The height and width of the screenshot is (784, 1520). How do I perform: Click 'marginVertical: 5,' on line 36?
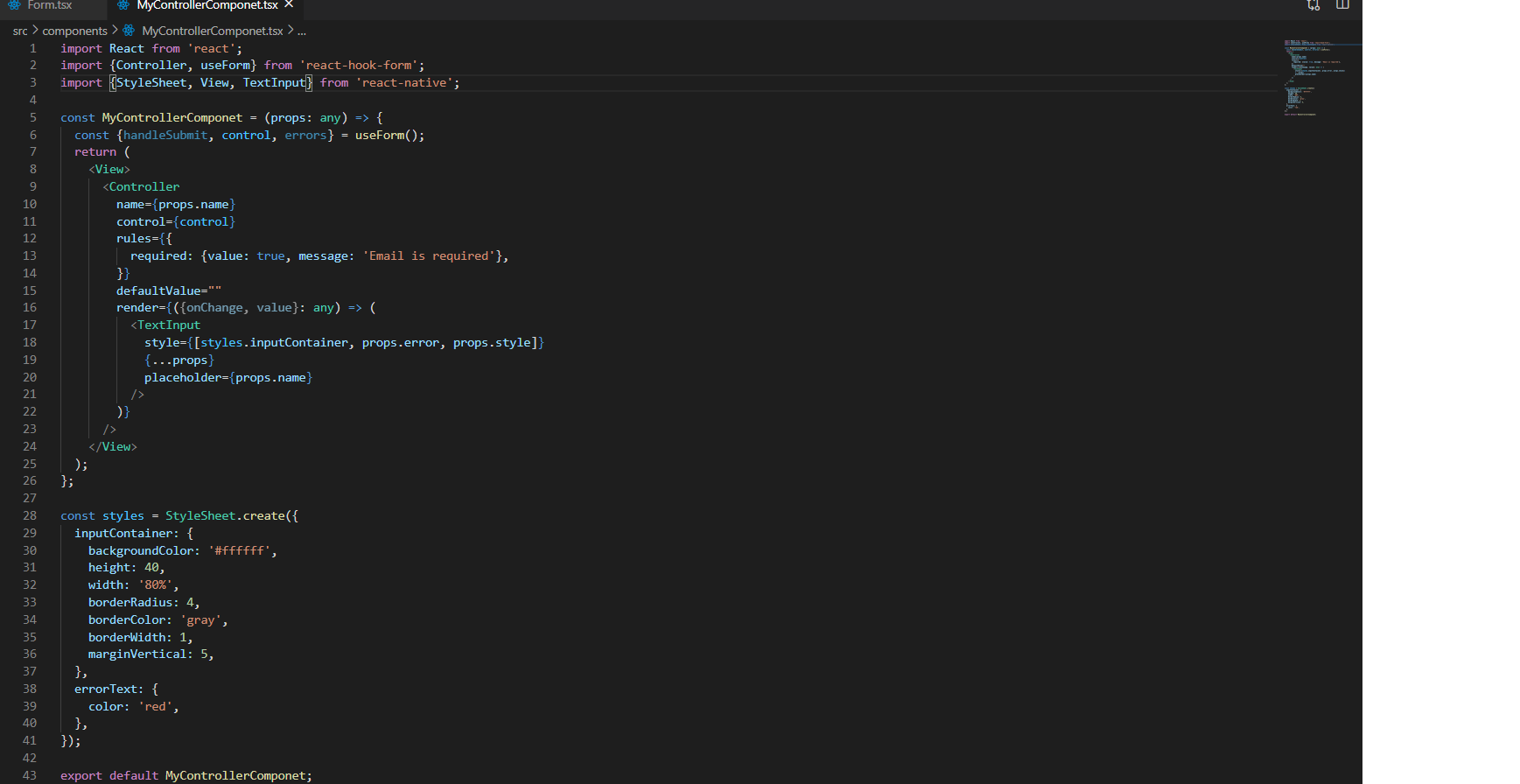point(151,654)
